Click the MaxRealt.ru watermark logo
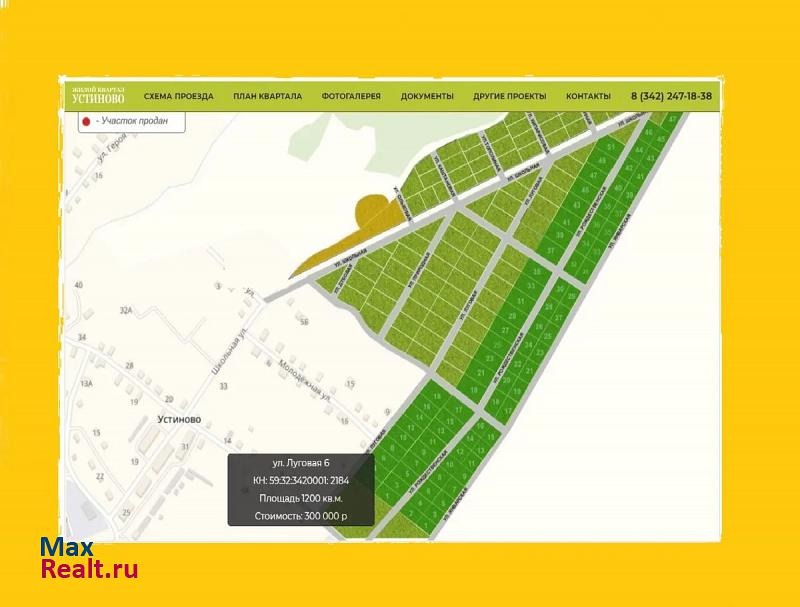Image resolution: width=800 pixels, height=607 pixels. click(x=89, y=558)
